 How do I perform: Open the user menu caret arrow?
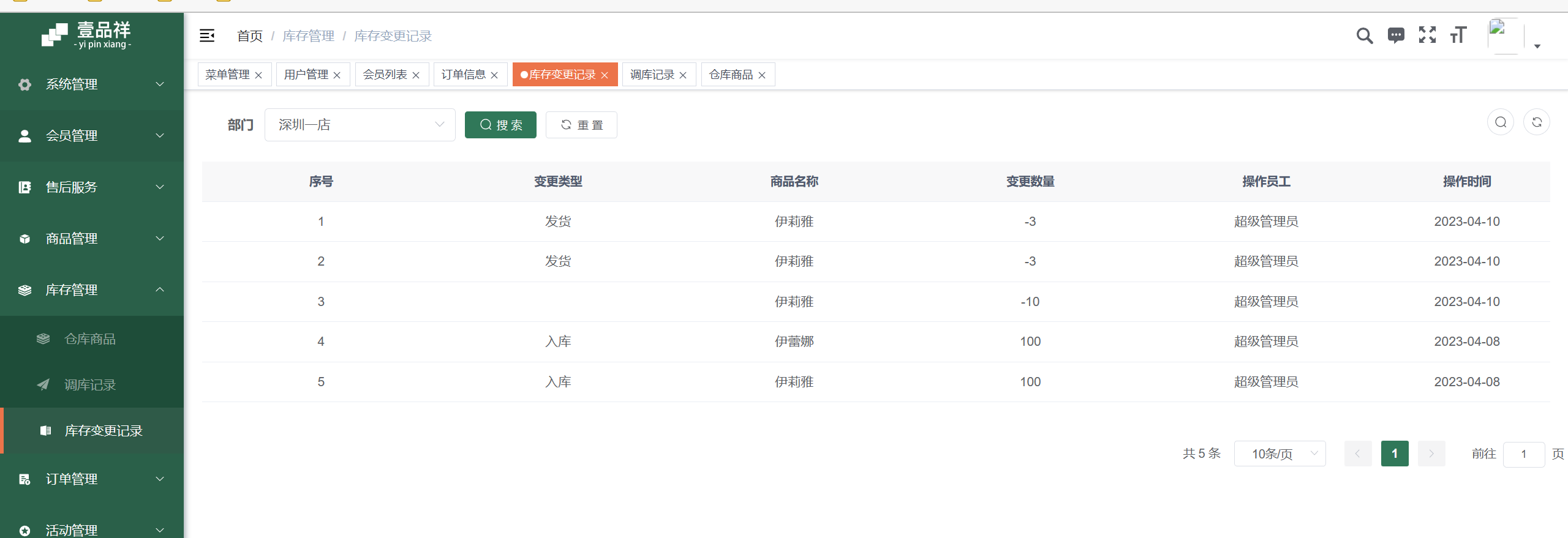[x=1537, y=47]
